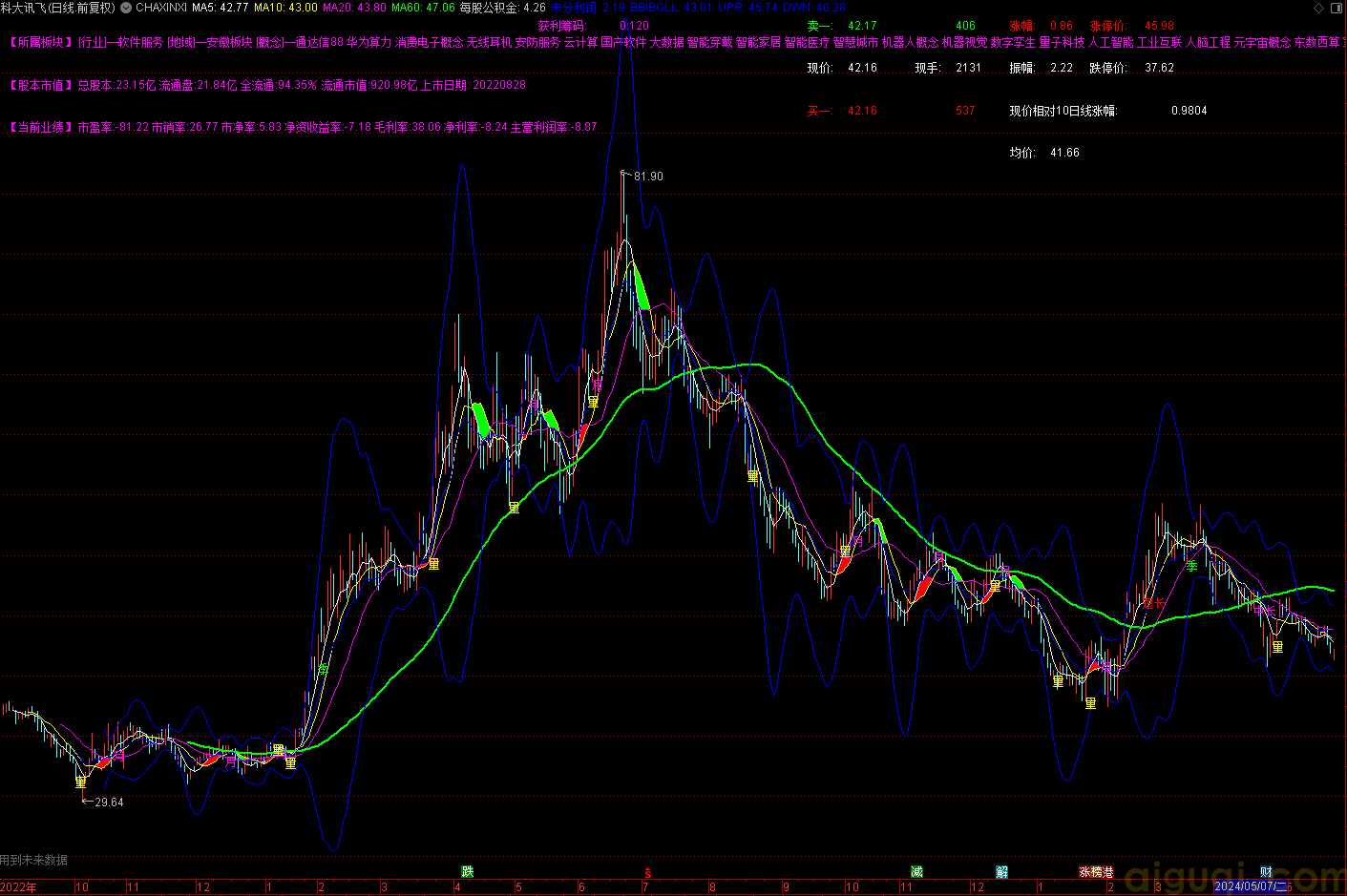Click the 均价 value 41.66
The height and width of the screenshot is (896, 1347).
(1064, 153)
